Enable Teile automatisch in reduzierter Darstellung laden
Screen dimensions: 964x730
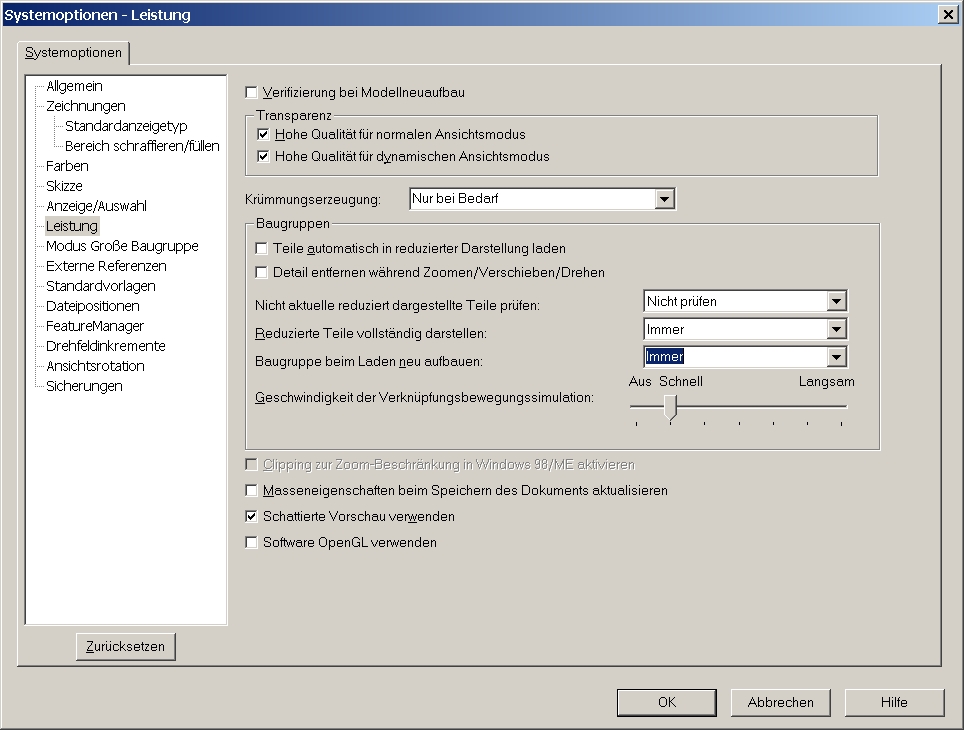pyautogui.click(x=261, y=248)
